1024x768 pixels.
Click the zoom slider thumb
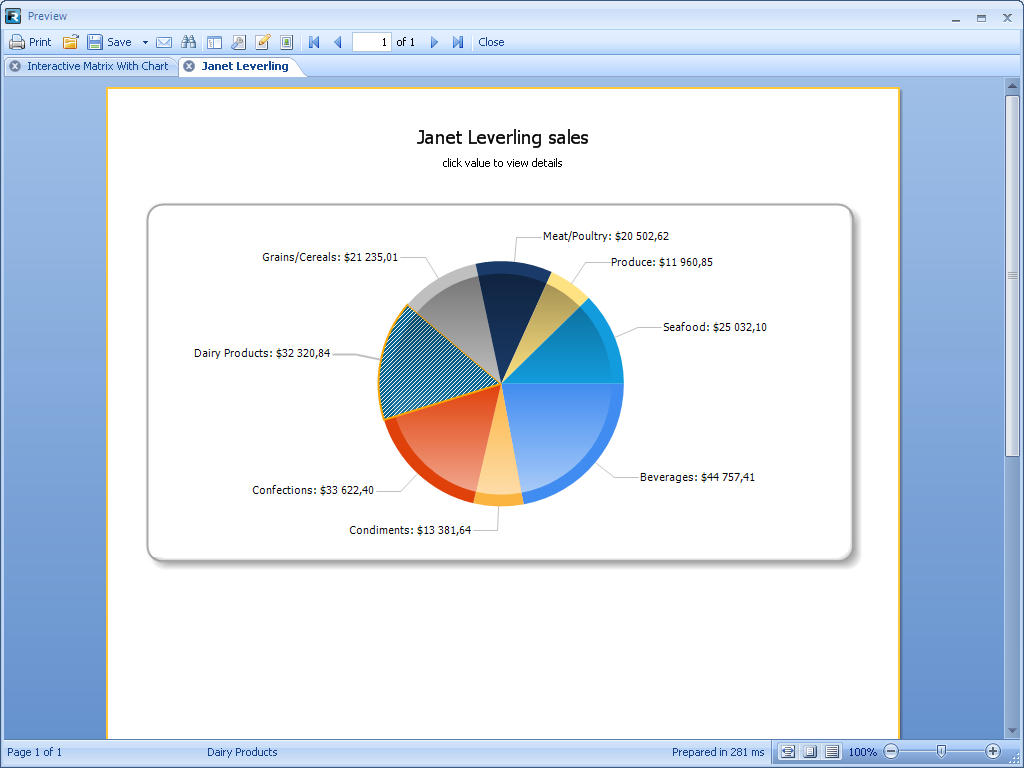point(941,751)
